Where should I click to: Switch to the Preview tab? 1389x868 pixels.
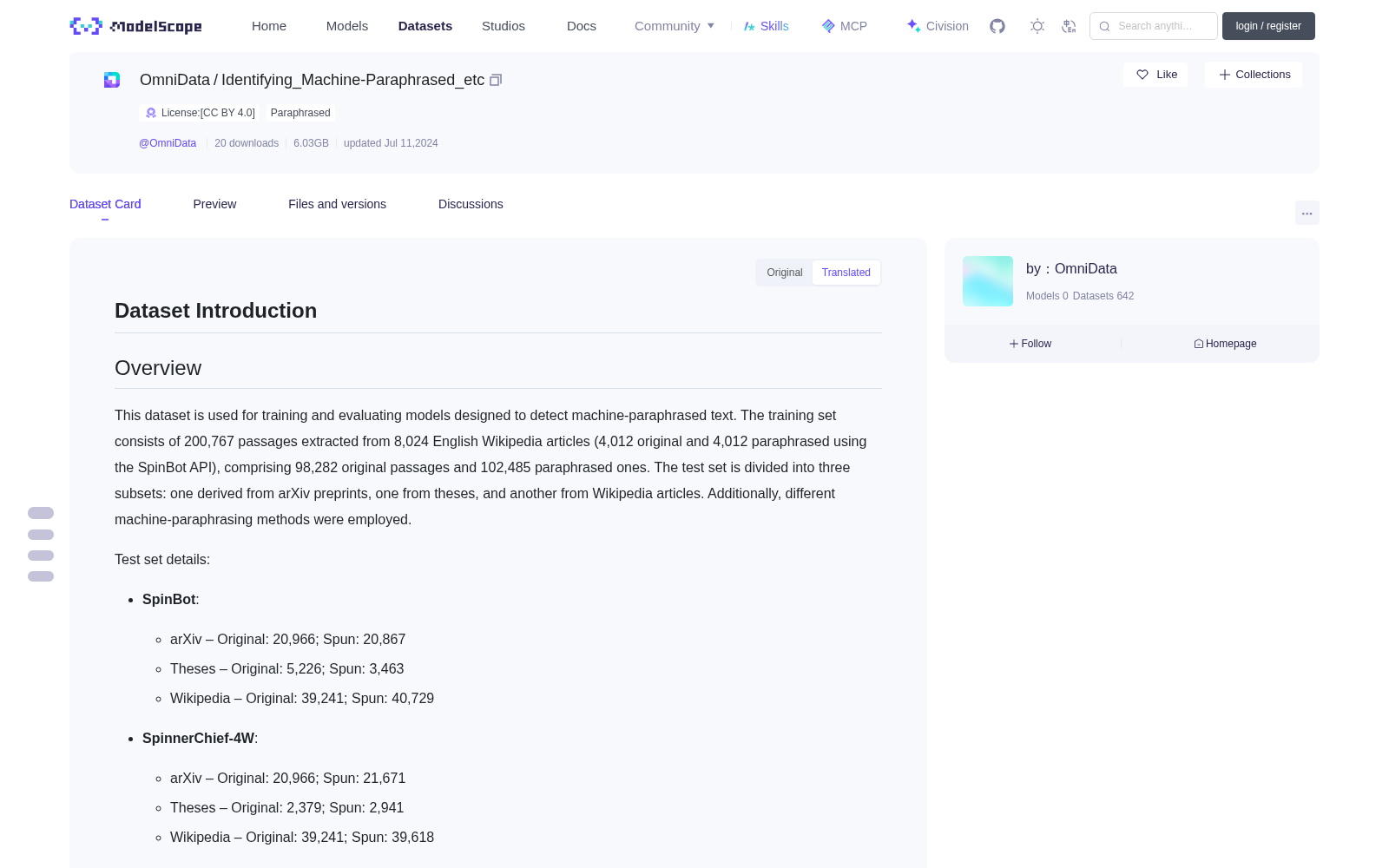(214, 204)
